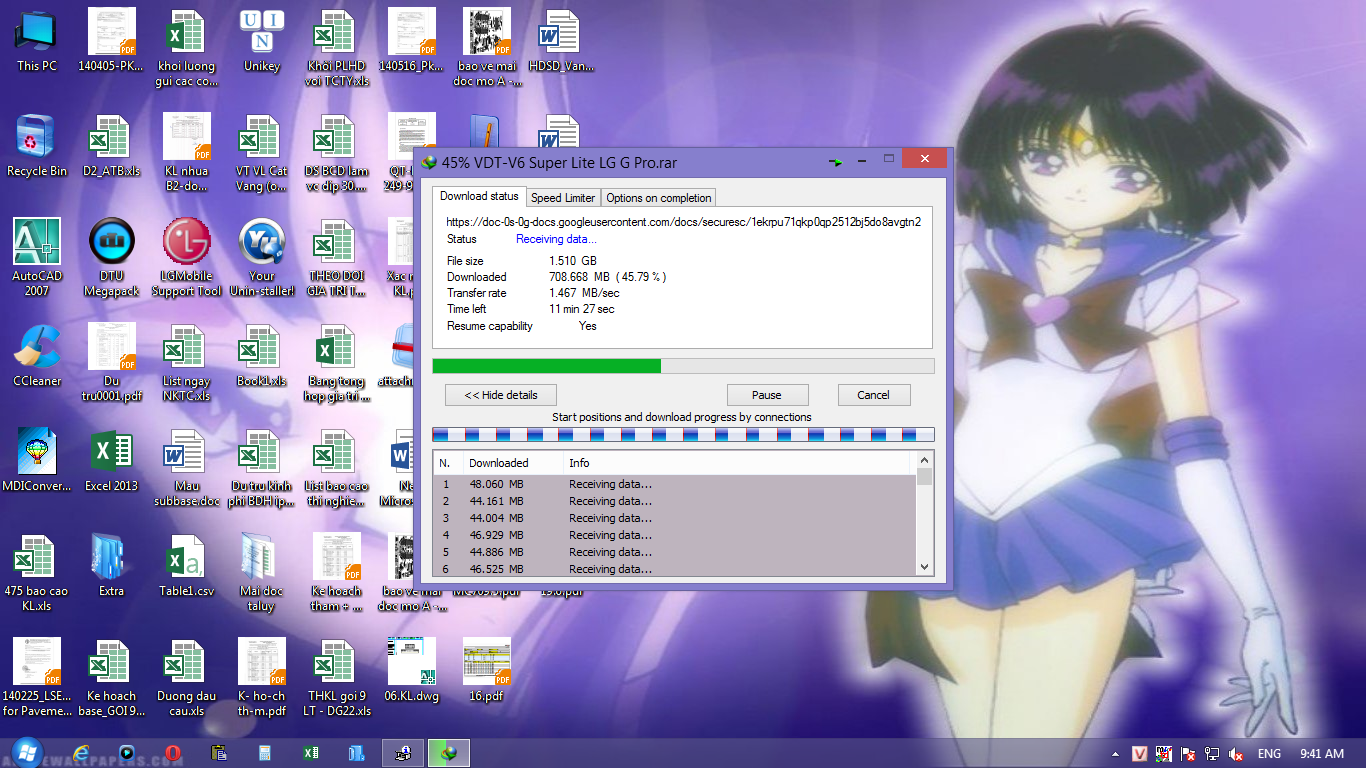Click the Downloaded column header
Viewport: 1366px width, 768px height.
pos(511,463)
